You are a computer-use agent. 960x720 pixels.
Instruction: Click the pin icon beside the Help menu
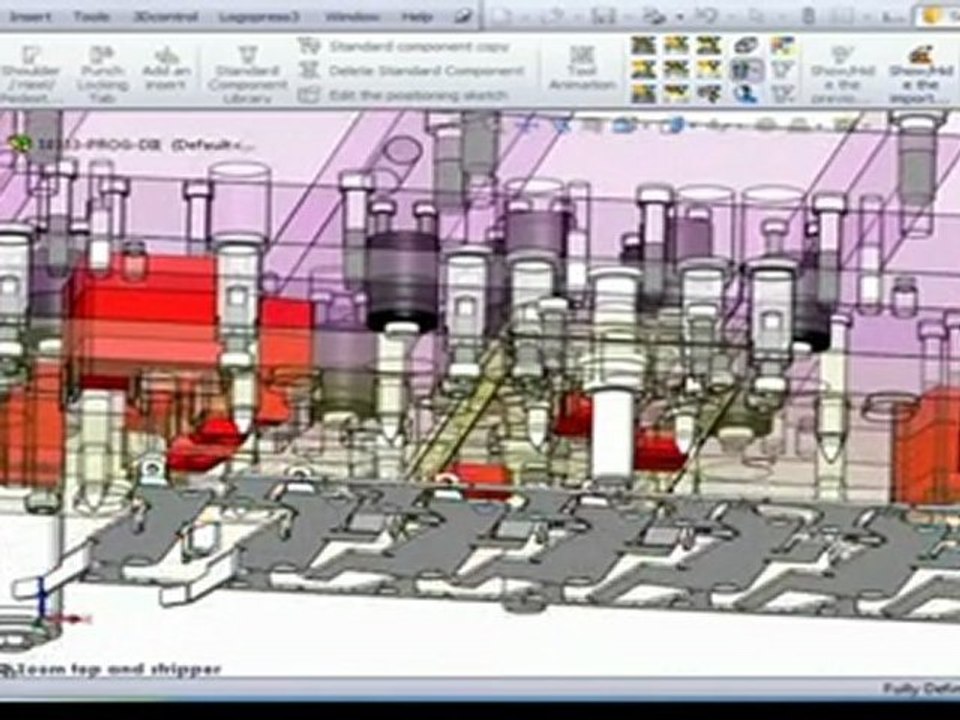463,17
